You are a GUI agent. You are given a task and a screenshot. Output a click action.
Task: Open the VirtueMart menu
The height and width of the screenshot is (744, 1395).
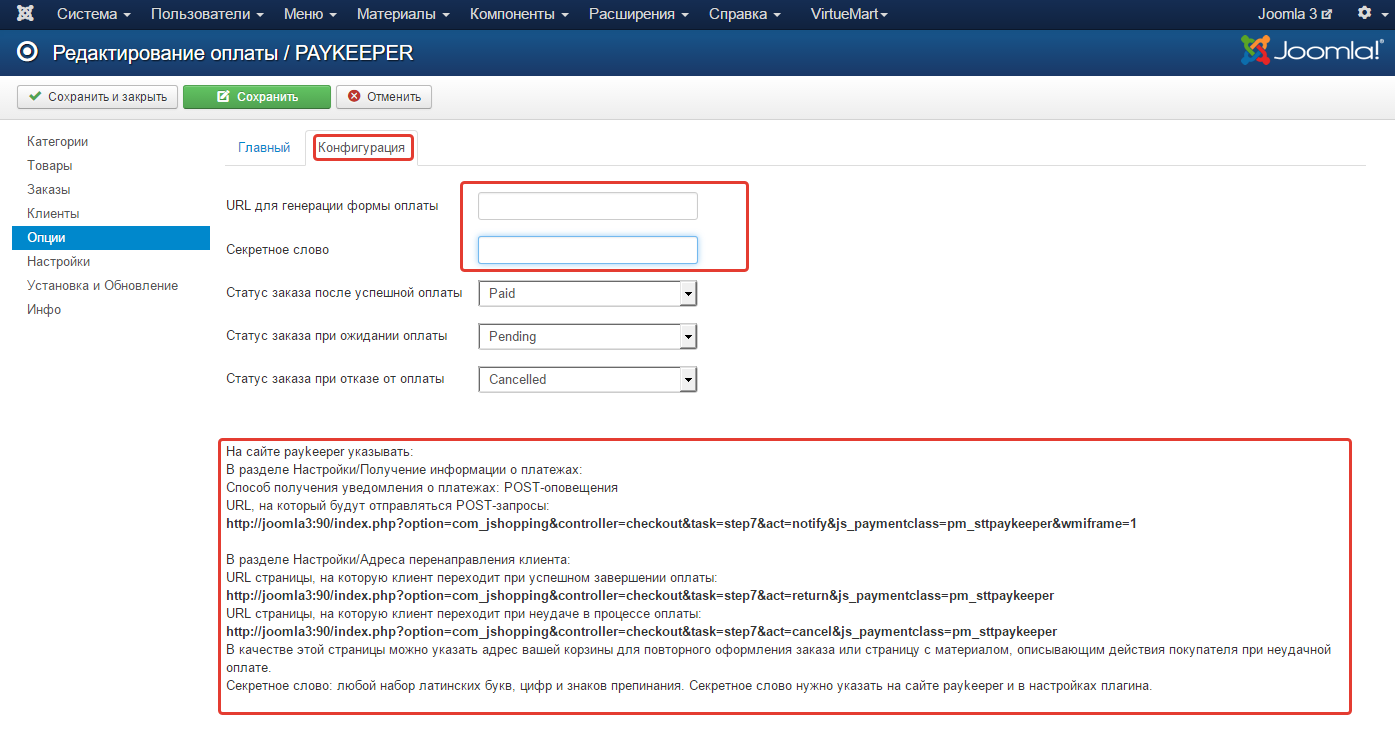pos(848,14)
